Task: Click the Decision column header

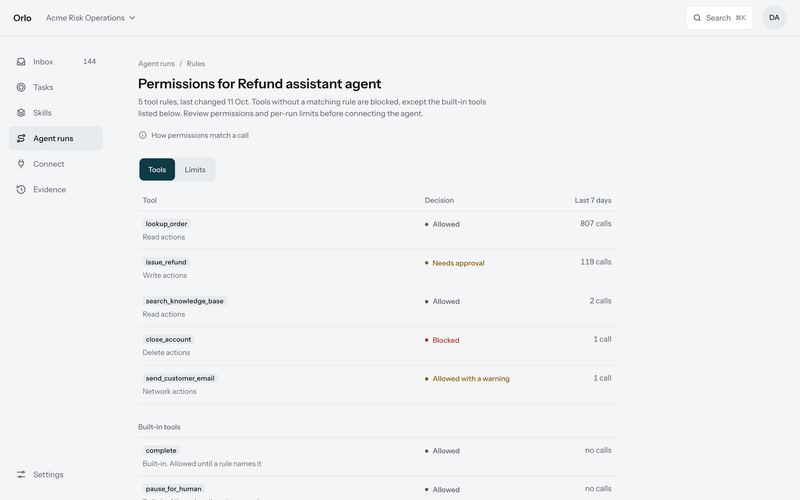Action: pos(439,201)
